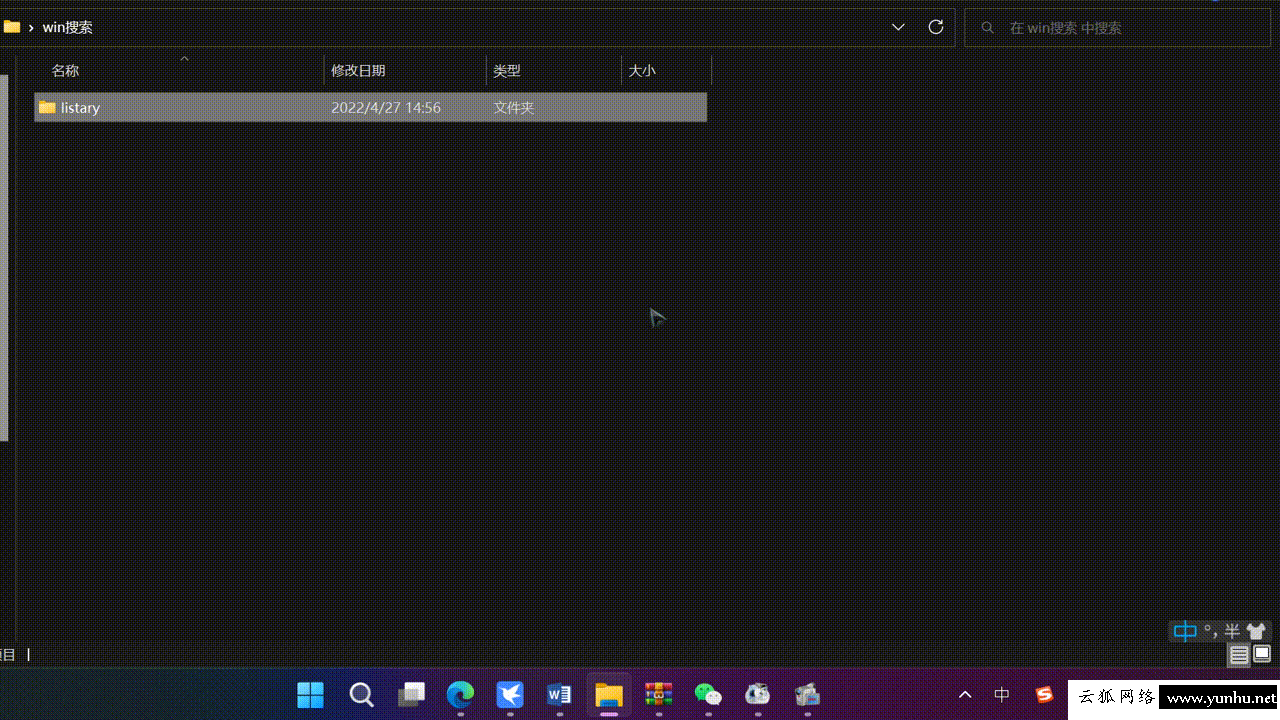Open the blue bird app on the taskbar
1280x720 pixels.
pyautogui.click(x=510, y=694)
